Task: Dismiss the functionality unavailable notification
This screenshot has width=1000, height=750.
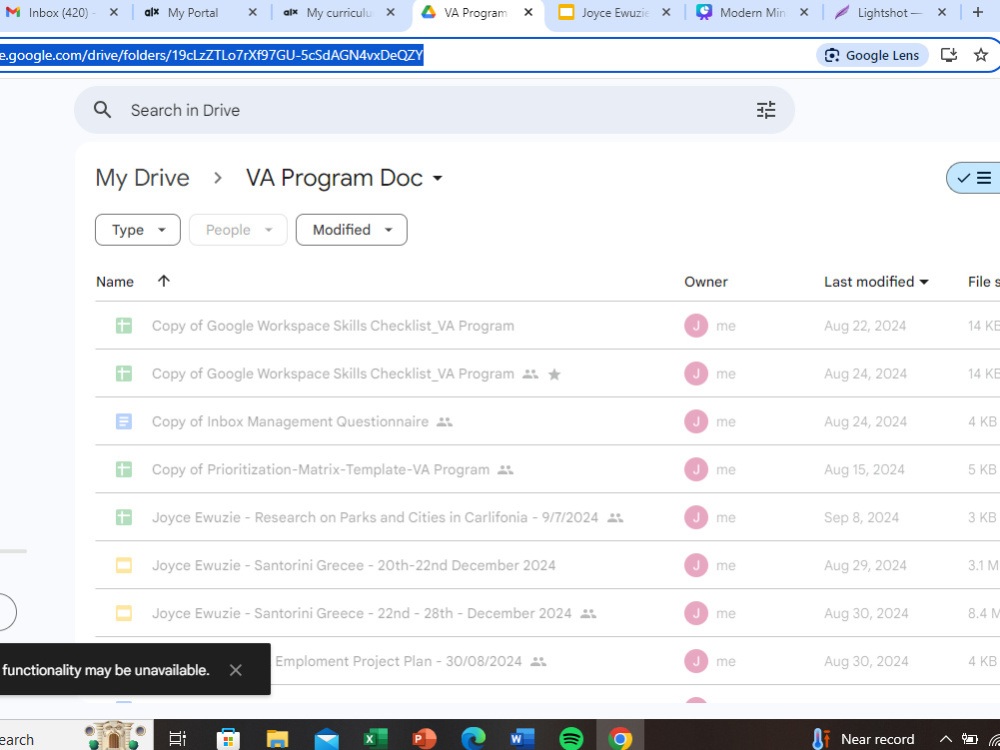Action: [235, 670]
